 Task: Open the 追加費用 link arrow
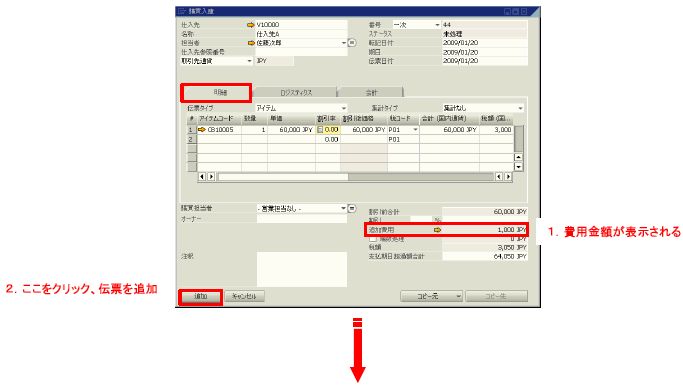click(x=437, y=230)
